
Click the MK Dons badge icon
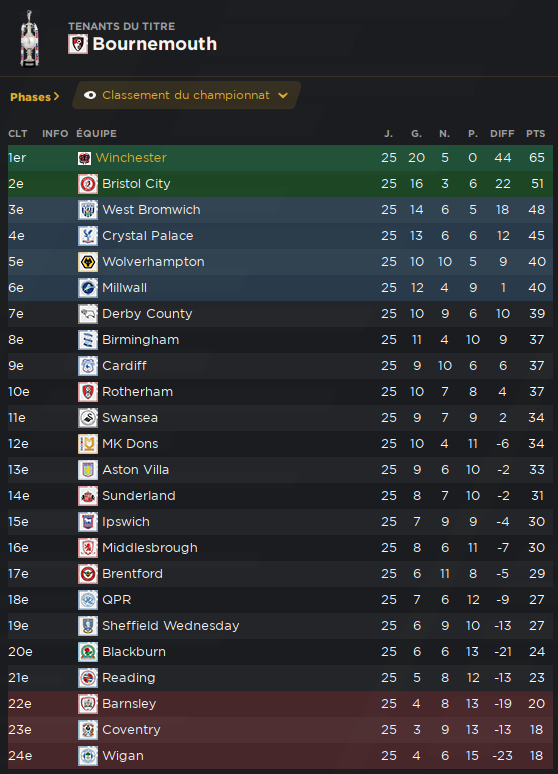[x=88, y=444]
